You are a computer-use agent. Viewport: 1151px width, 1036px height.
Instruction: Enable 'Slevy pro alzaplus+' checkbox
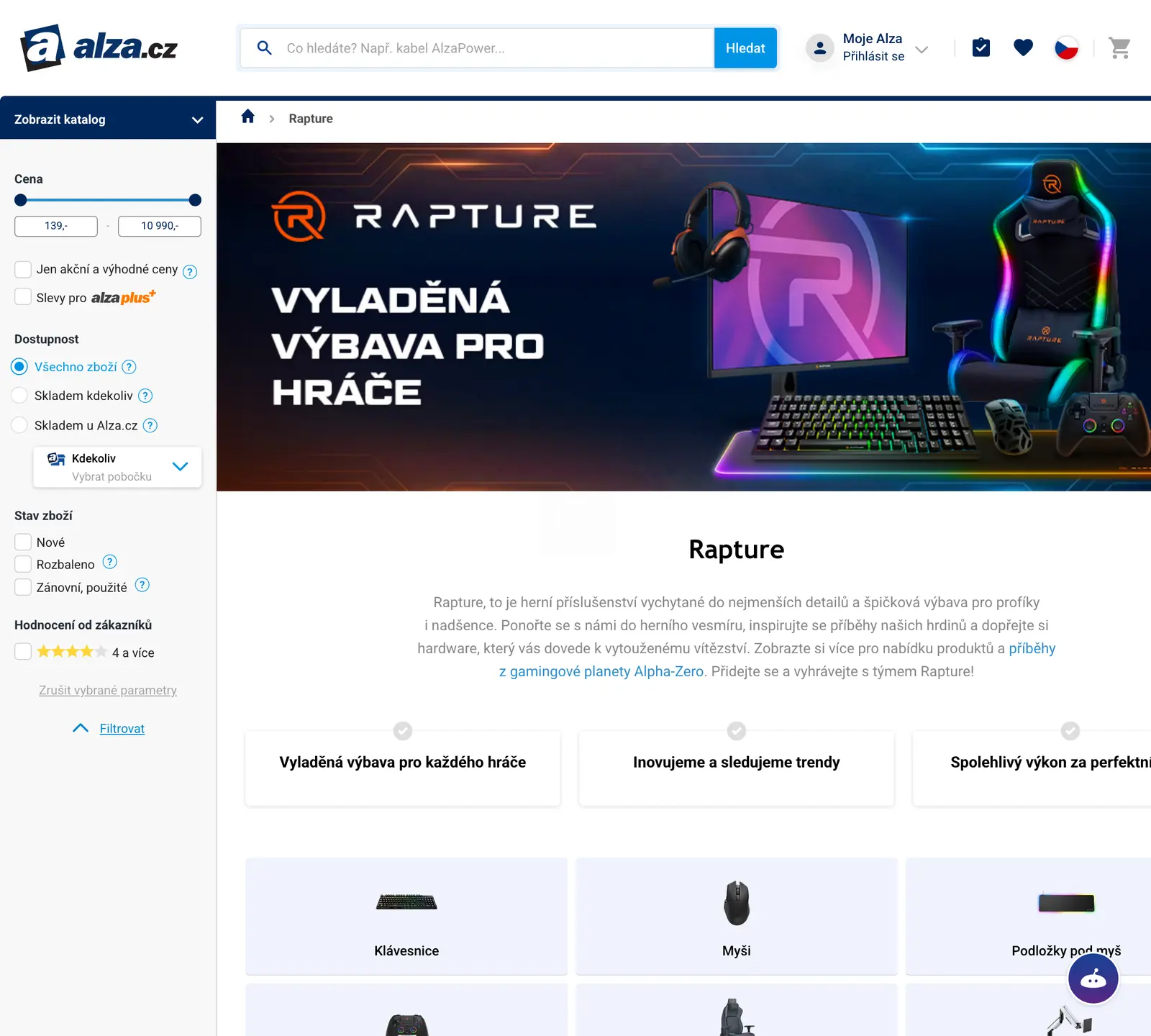coord(23,297)
